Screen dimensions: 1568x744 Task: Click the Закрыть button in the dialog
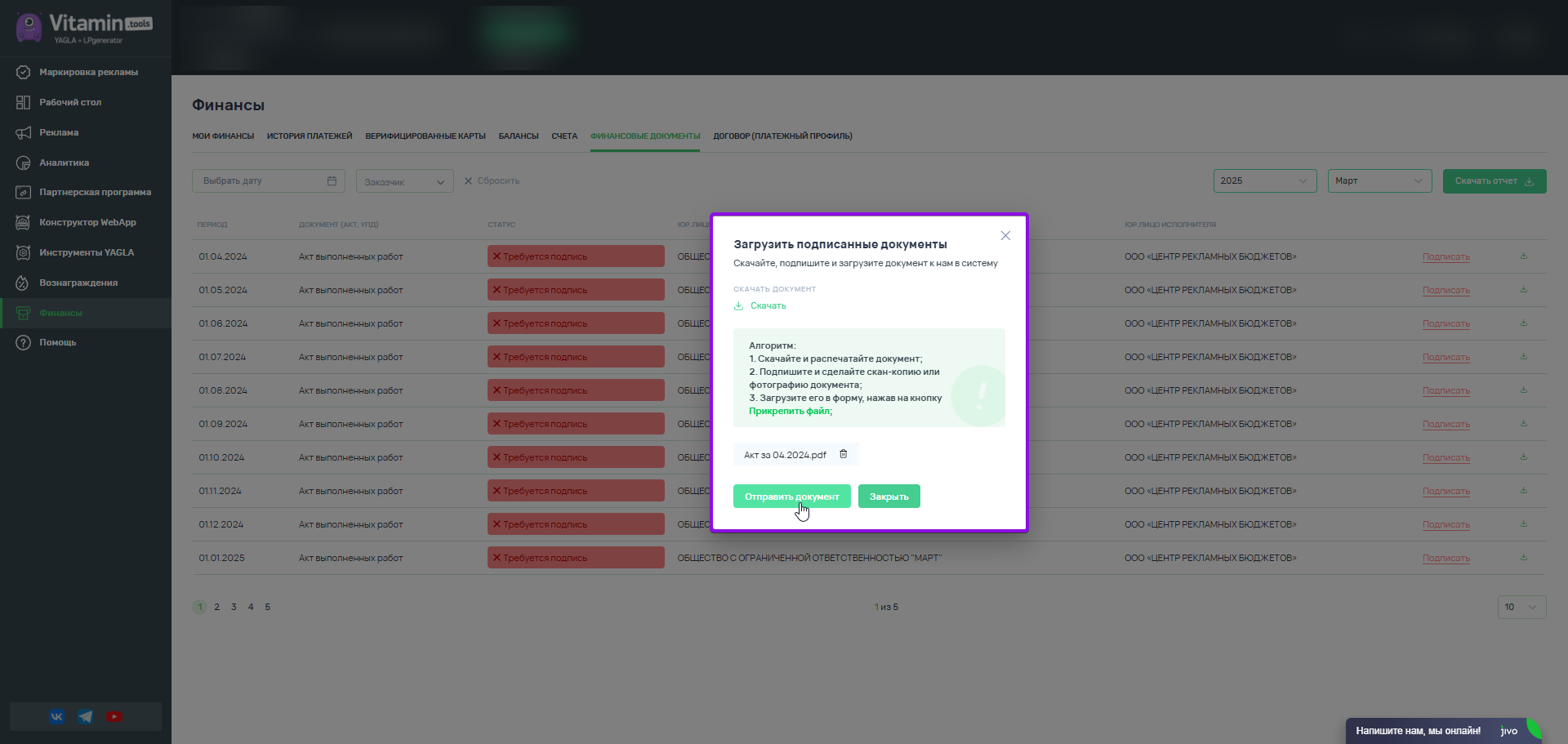pos(889,497)
